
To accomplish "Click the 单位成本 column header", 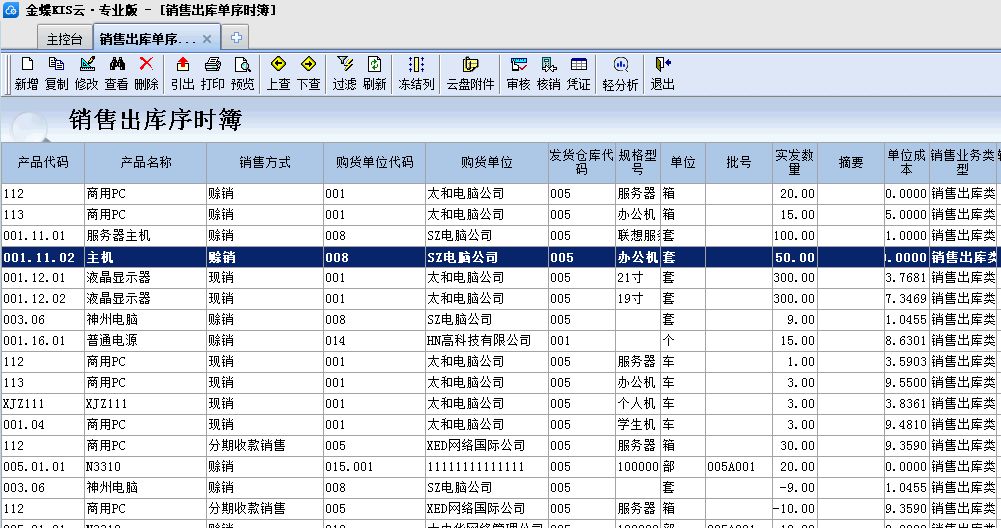I will tap(907, 163).
